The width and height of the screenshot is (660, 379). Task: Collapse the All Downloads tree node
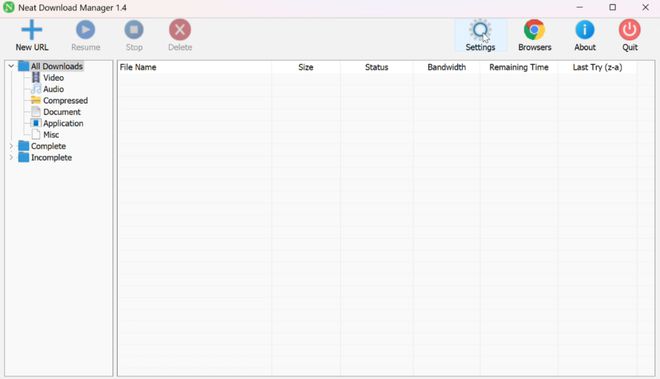point(11,66)
